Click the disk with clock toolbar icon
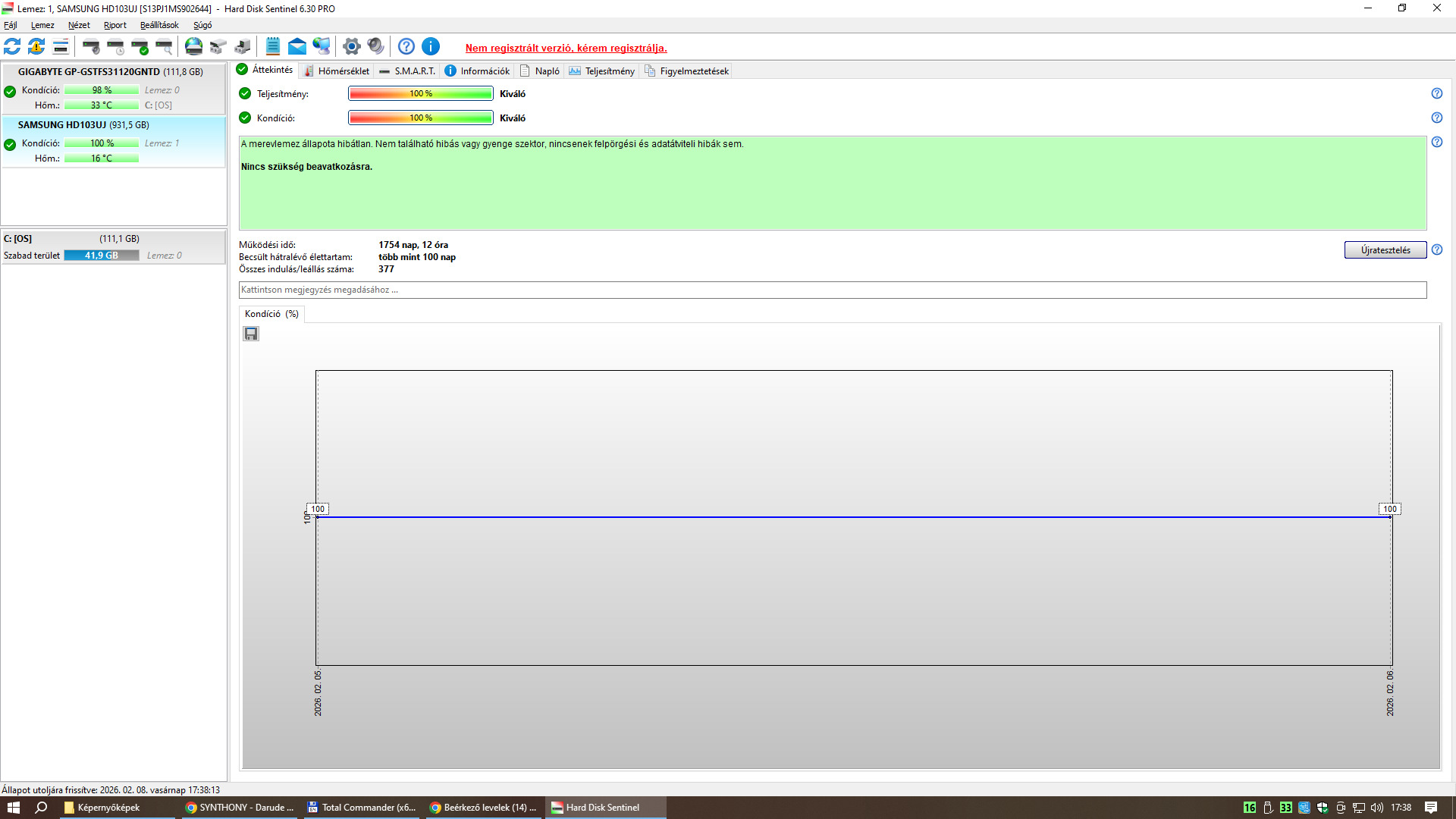 (115, 47)
